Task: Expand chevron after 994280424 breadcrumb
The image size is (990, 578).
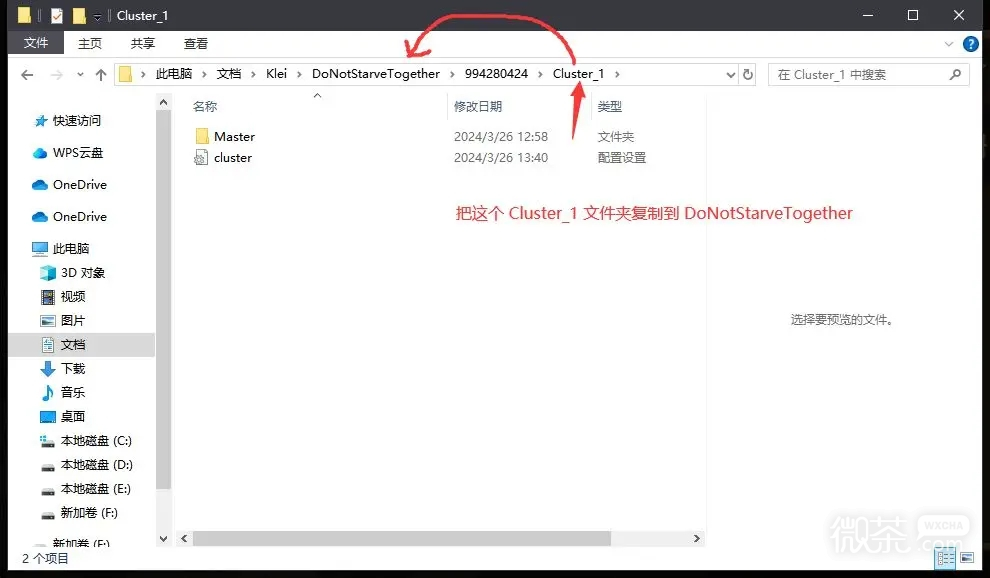Action: [x=540, y=75]
